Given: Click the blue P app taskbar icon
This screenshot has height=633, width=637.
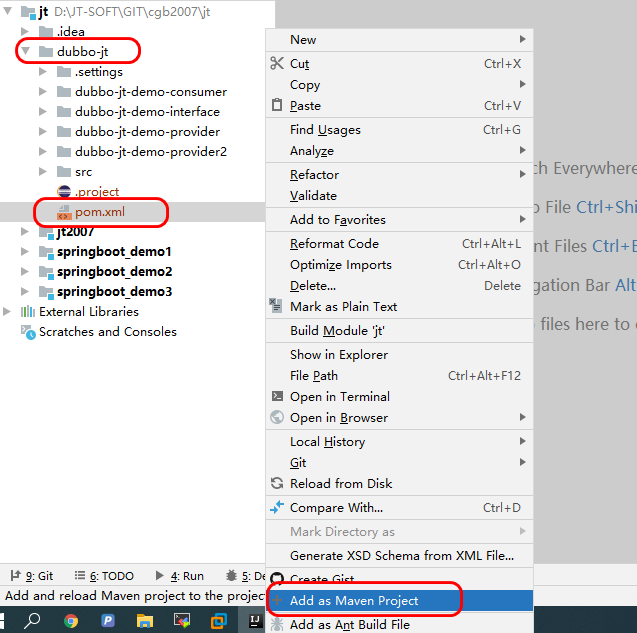Looking at the screenshot, I should 108,620.
